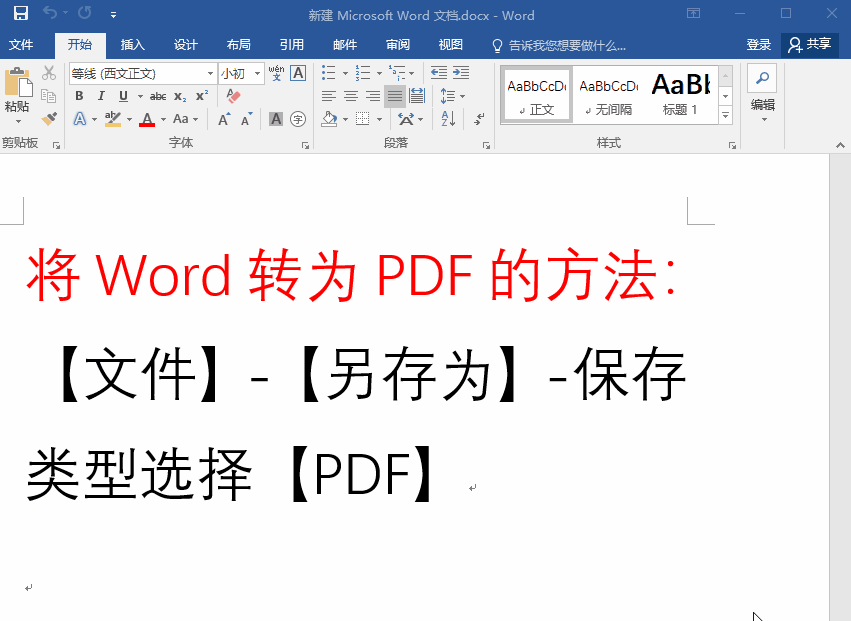Click Increase Indent icon

[x=461, y=73]
